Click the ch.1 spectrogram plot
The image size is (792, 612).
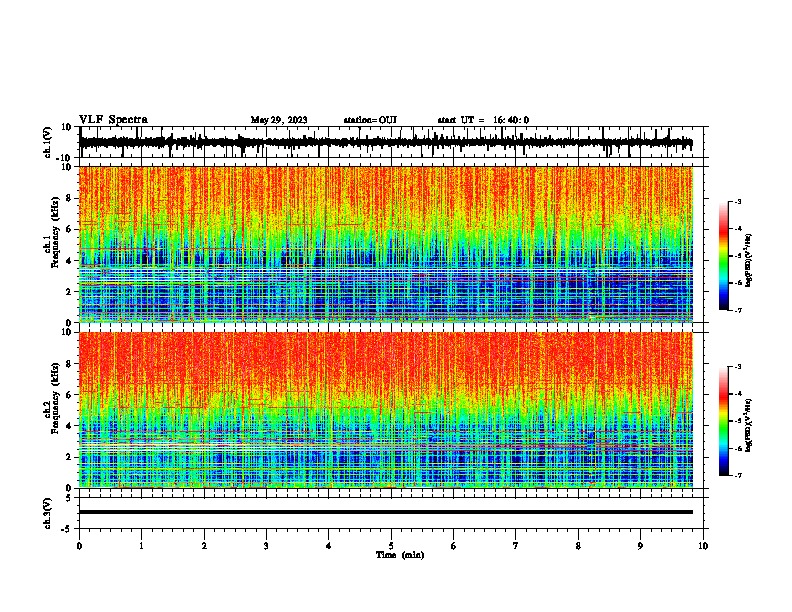[x=386, y=244]
